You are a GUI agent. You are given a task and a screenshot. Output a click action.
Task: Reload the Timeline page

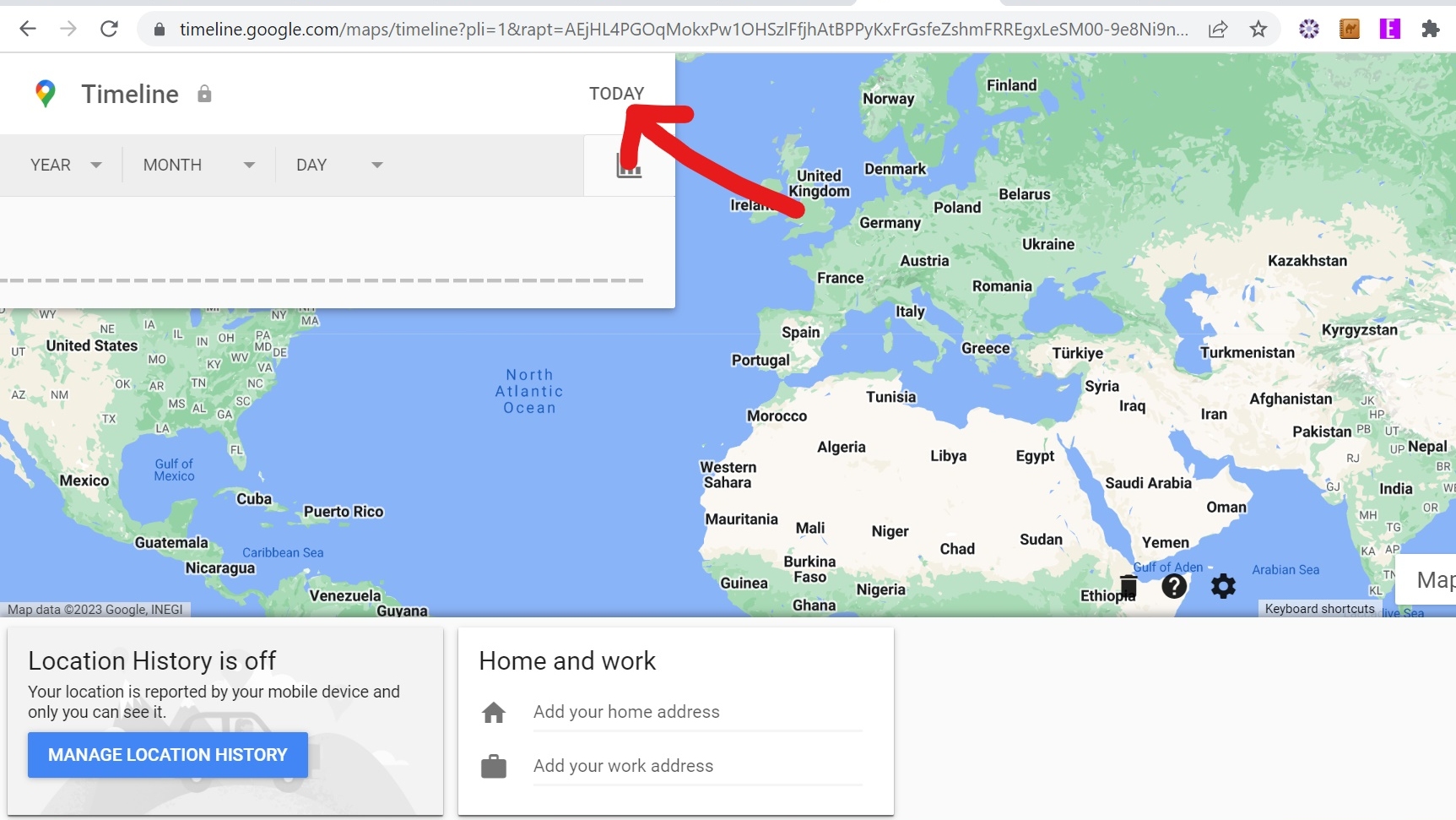click(109, 29)
